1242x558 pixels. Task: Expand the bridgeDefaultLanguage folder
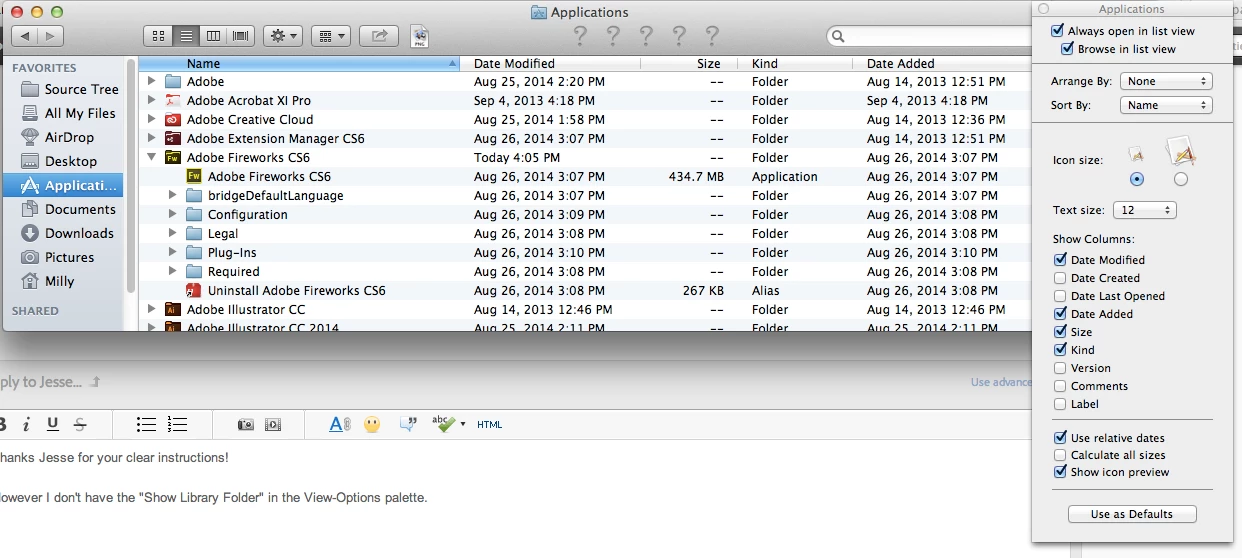click(173, 195)
